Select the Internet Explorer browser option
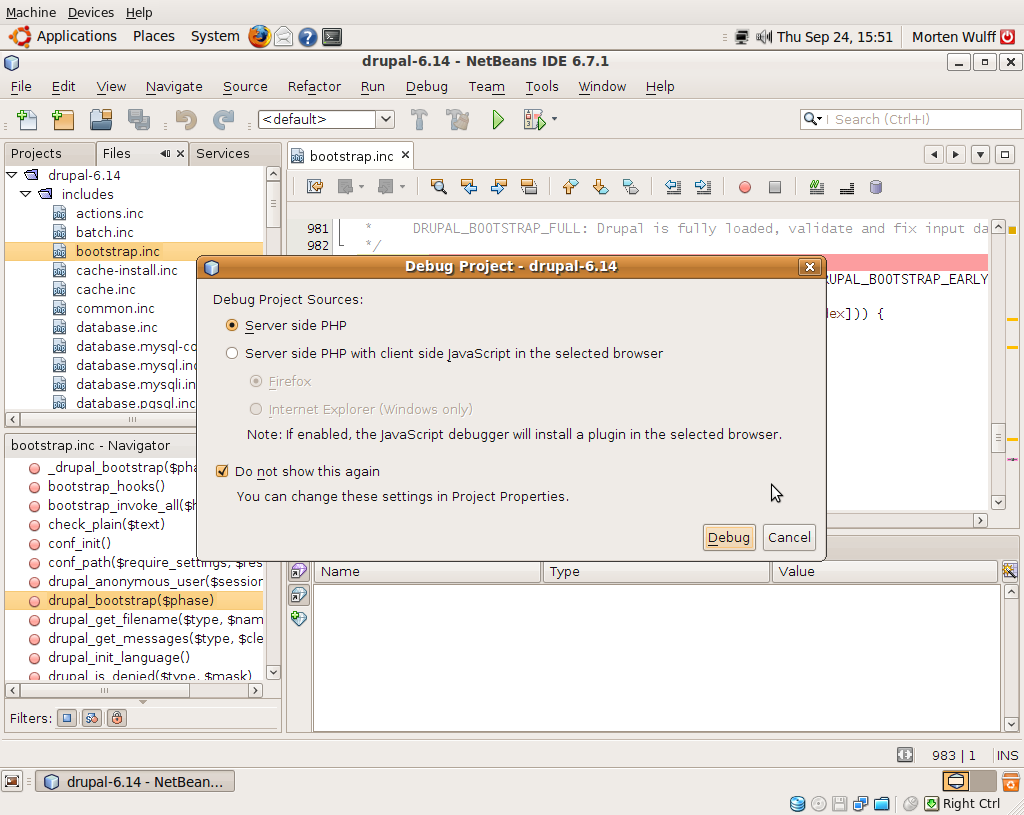Screen dimensions: 1024x815 pos(256,409)
